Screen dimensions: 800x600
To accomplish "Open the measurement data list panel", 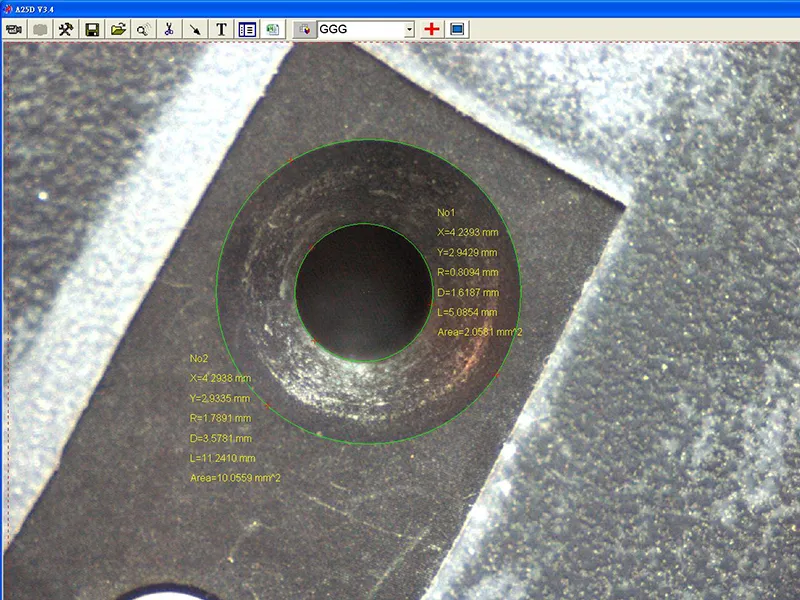I will pyautogui.click(x=247, y=30).
